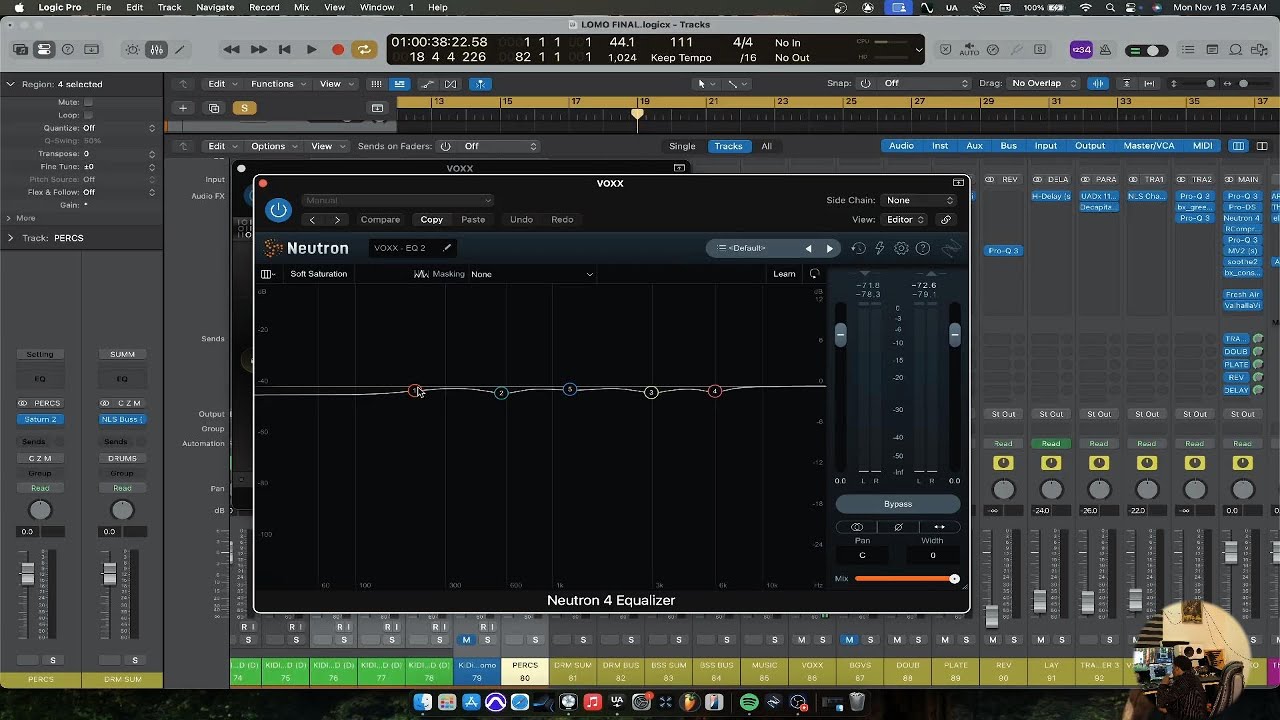Image resolution: width=1280 pixels, height=720 pixels.
Task: Open Neutron settings gear icon
Action: tap(901, 248)
